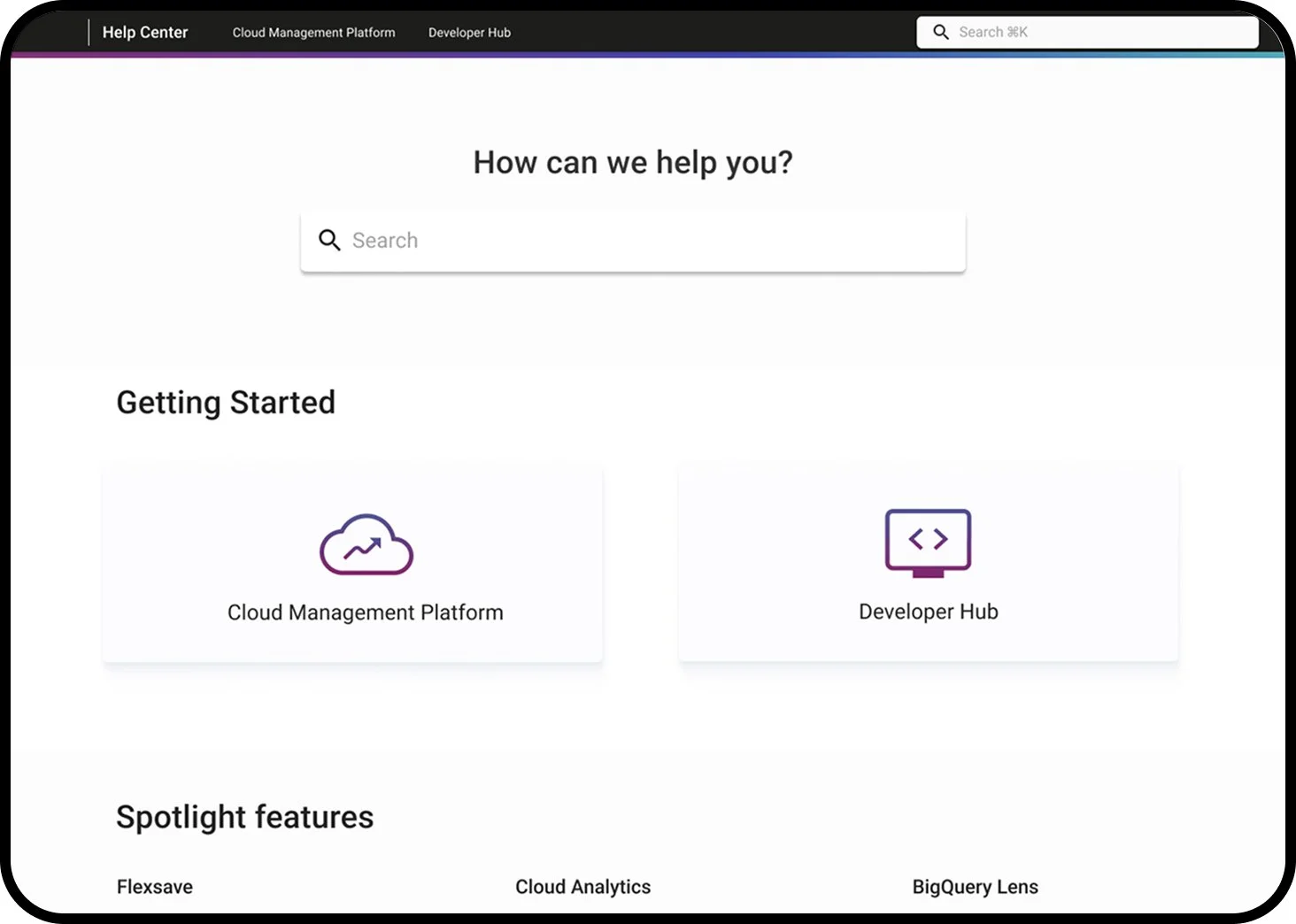Click the Getting Started heading

[x=226, y=403]
